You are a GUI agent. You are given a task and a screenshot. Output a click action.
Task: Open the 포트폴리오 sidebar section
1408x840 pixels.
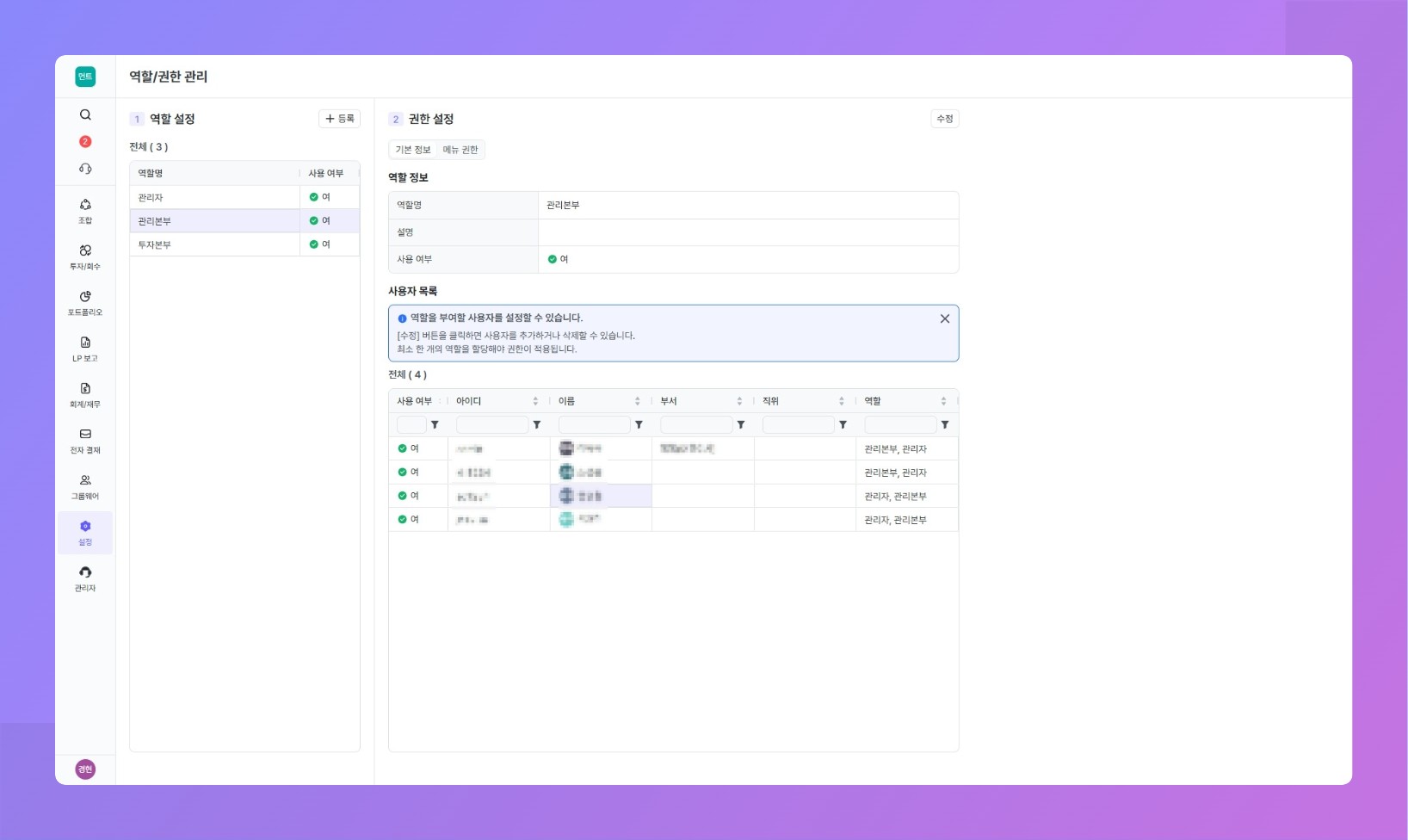[85, 303]
